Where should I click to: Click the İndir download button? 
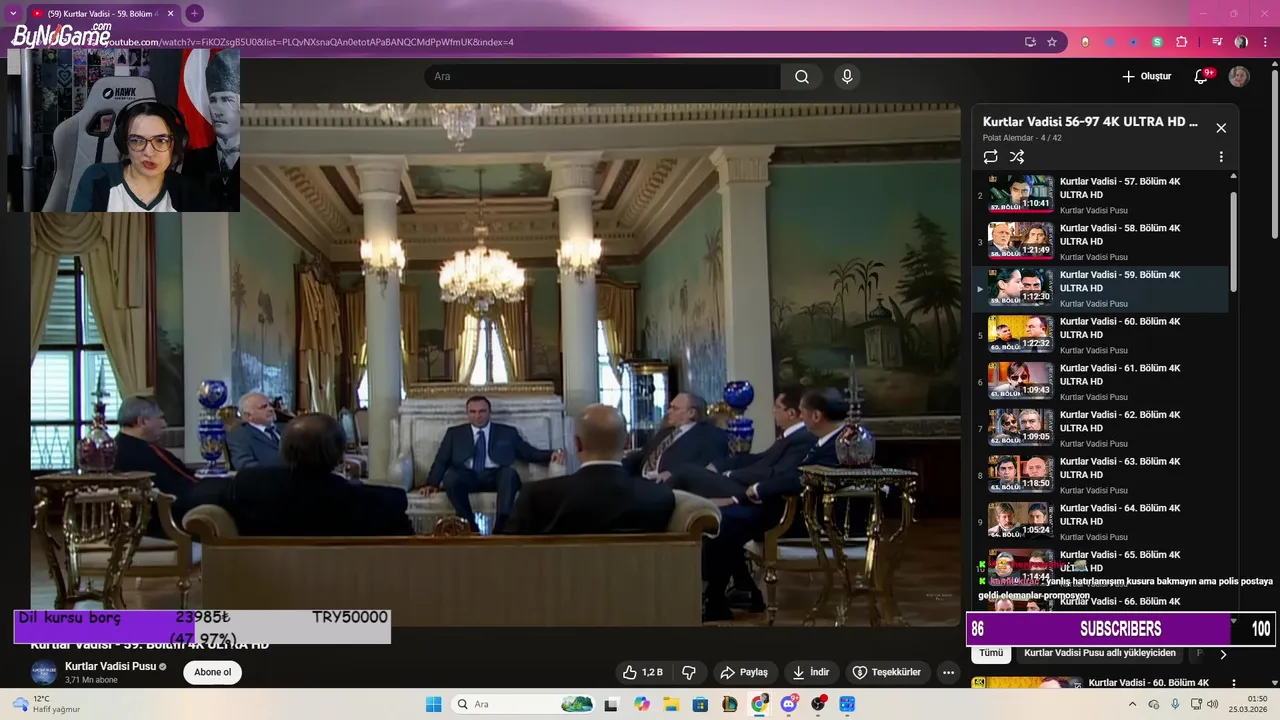click(810, 673)
